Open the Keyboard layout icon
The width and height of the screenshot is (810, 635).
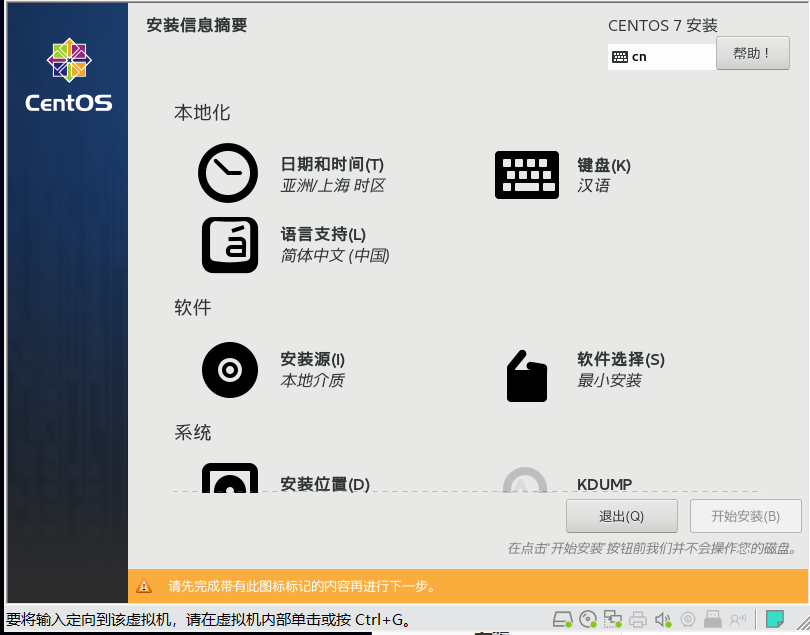[526, 175]
